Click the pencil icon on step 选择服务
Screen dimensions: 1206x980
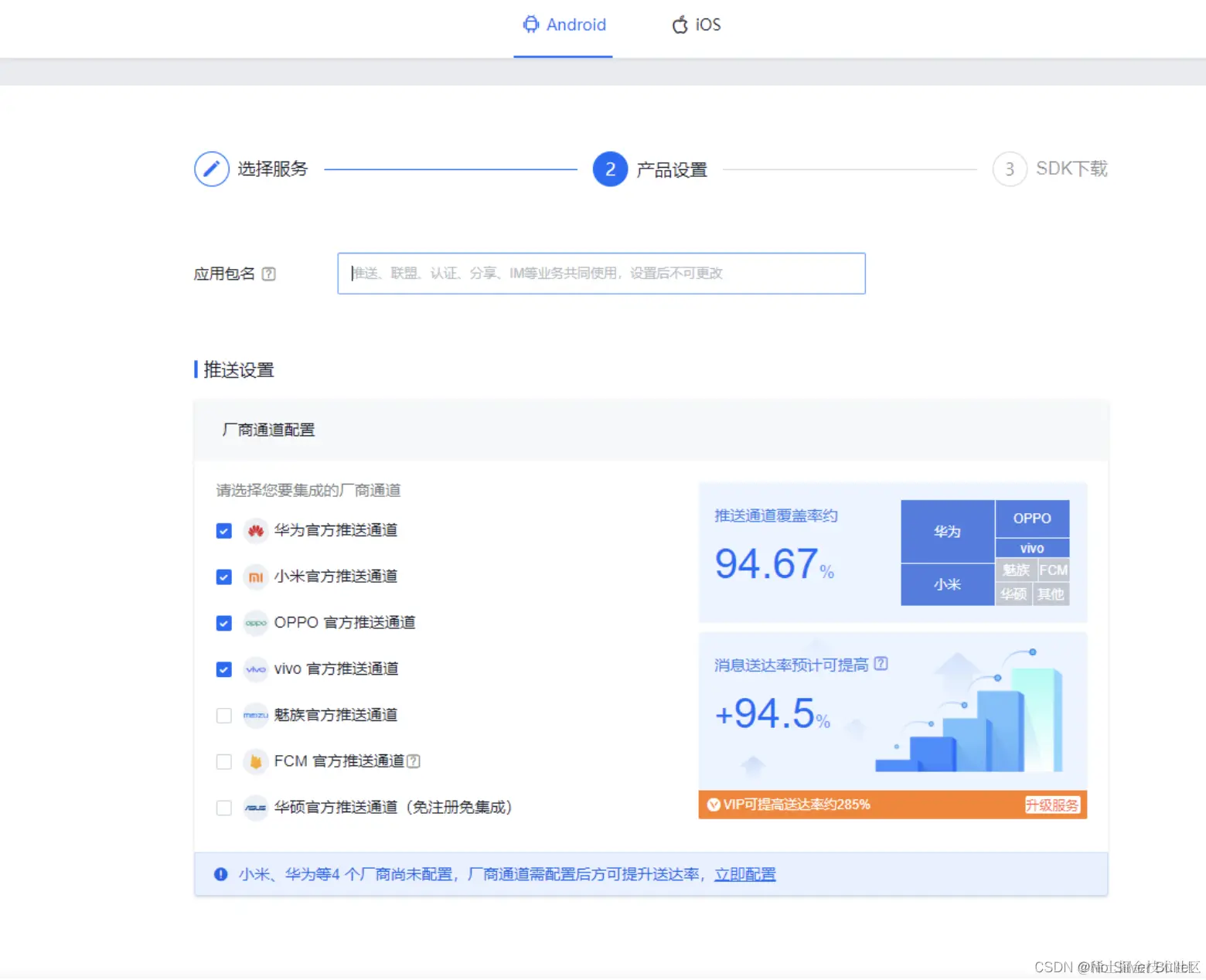tap(211, 168)
